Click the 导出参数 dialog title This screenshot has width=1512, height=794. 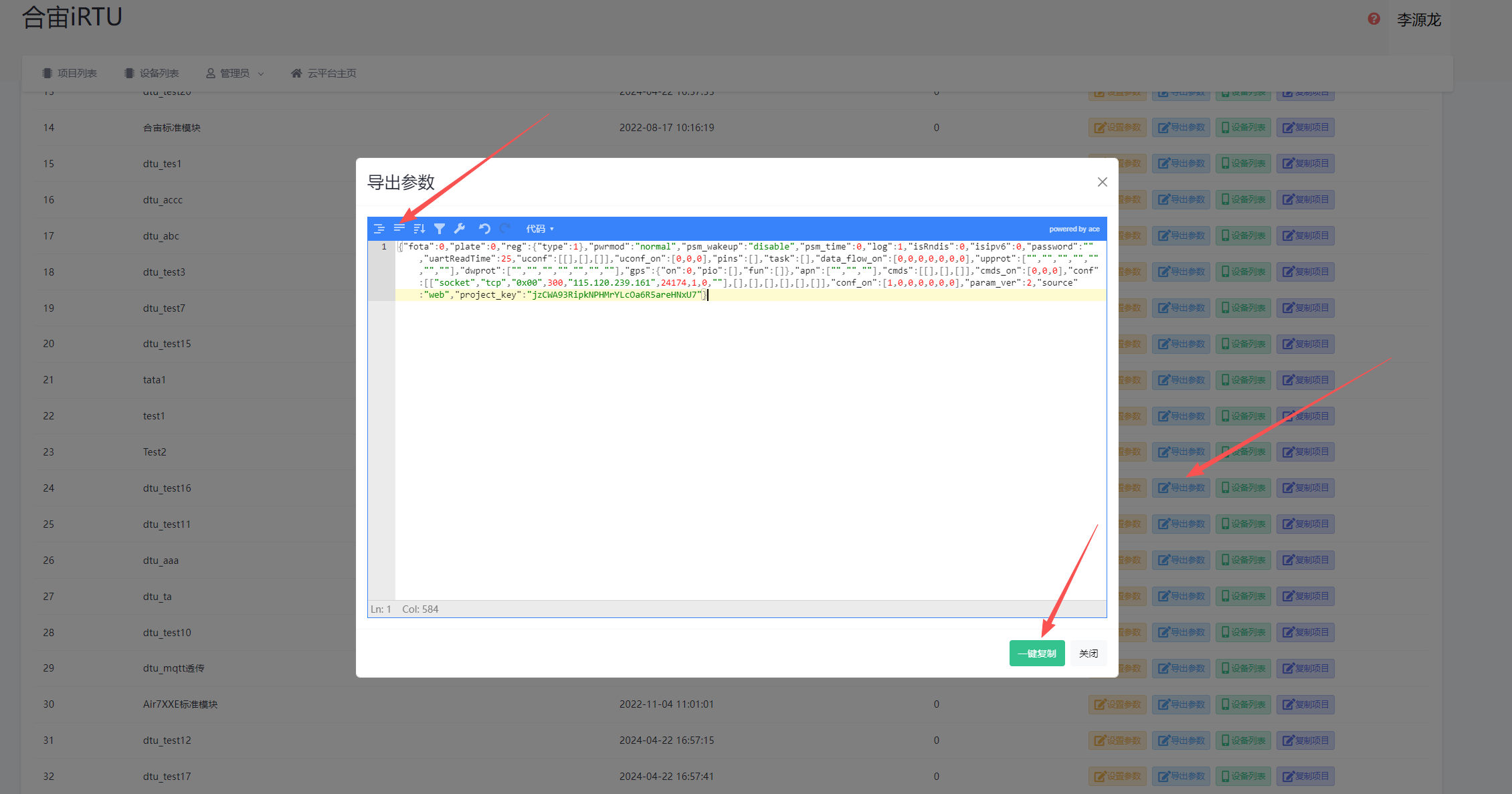click(401, 182)
